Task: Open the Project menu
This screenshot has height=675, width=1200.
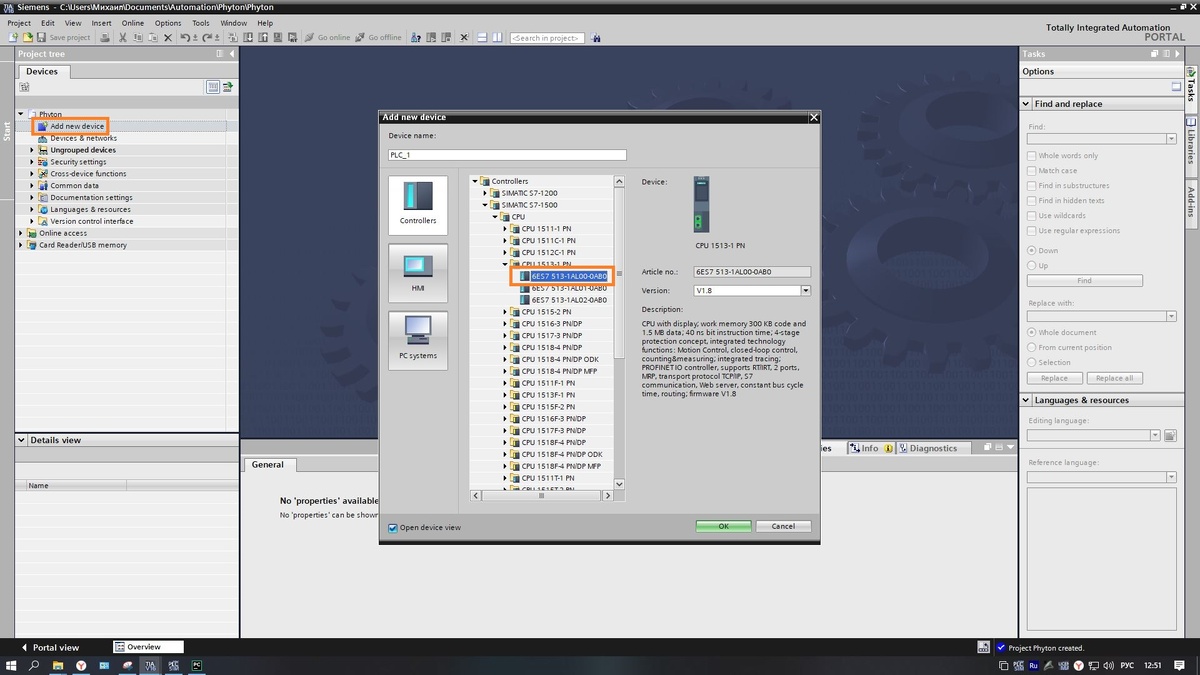Action: 19,23
